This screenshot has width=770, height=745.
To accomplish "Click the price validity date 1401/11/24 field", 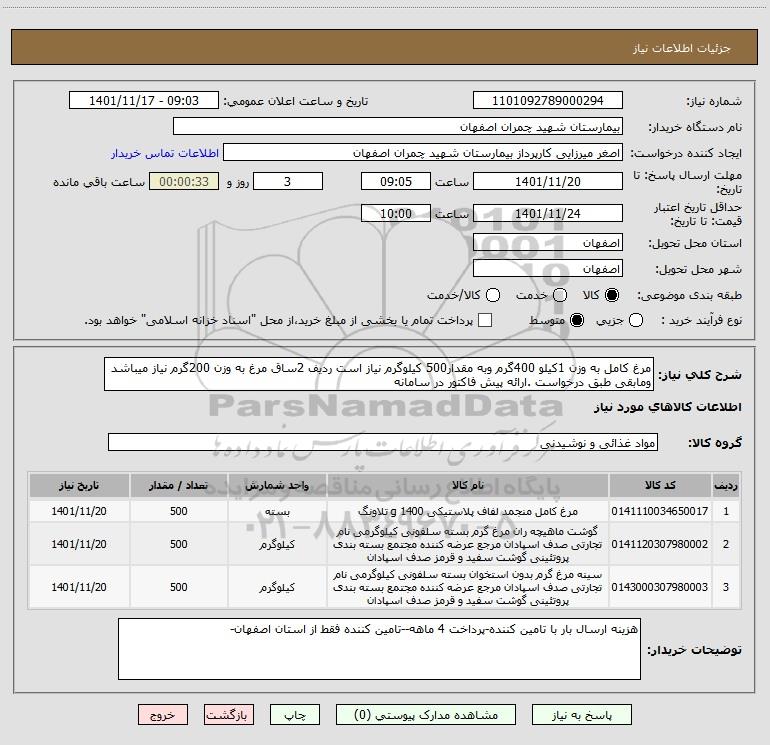I will [x=548, y=213].
